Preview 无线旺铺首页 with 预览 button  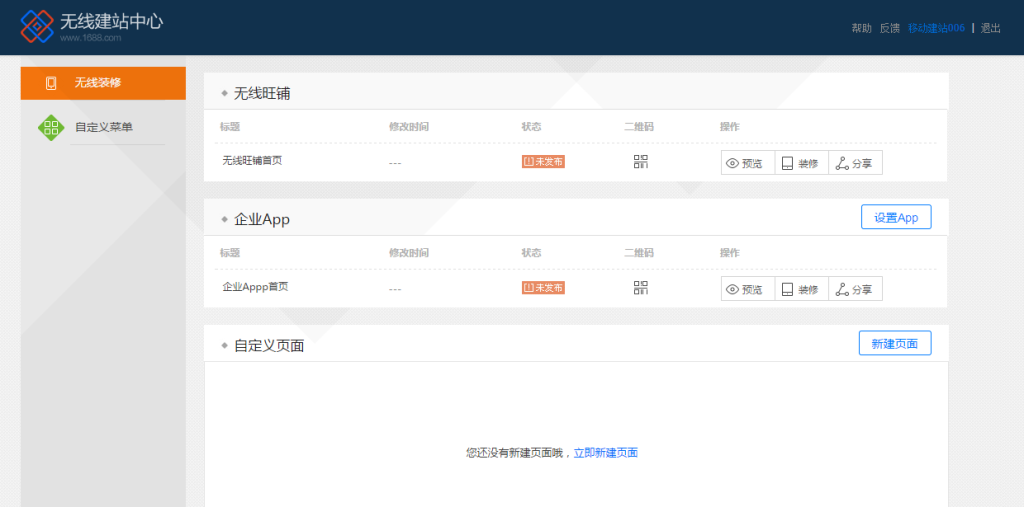(748, 163)
